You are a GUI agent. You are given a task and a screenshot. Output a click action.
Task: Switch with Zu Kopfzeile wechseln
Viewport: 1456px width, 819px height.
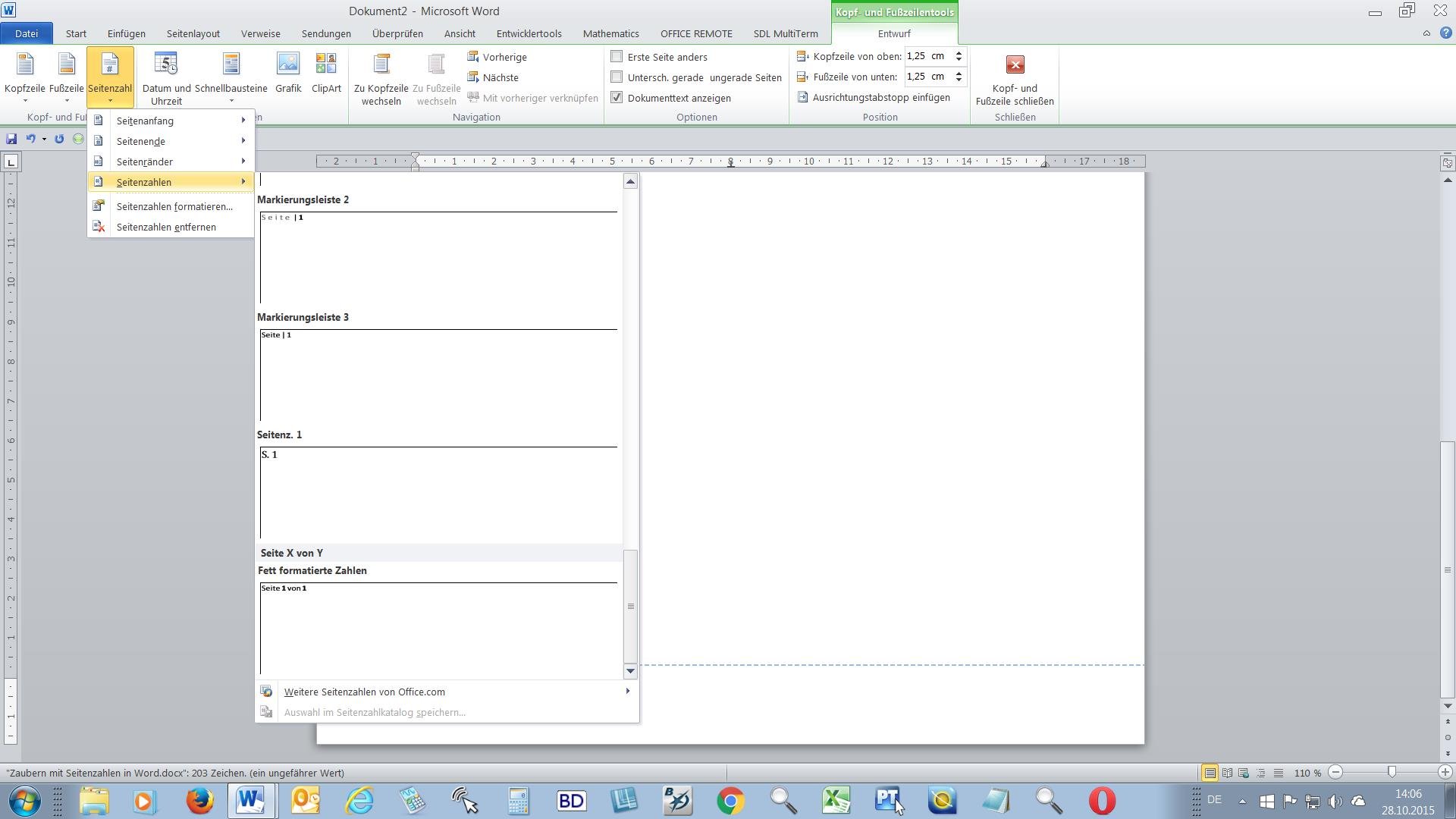(x=381, y=79)
